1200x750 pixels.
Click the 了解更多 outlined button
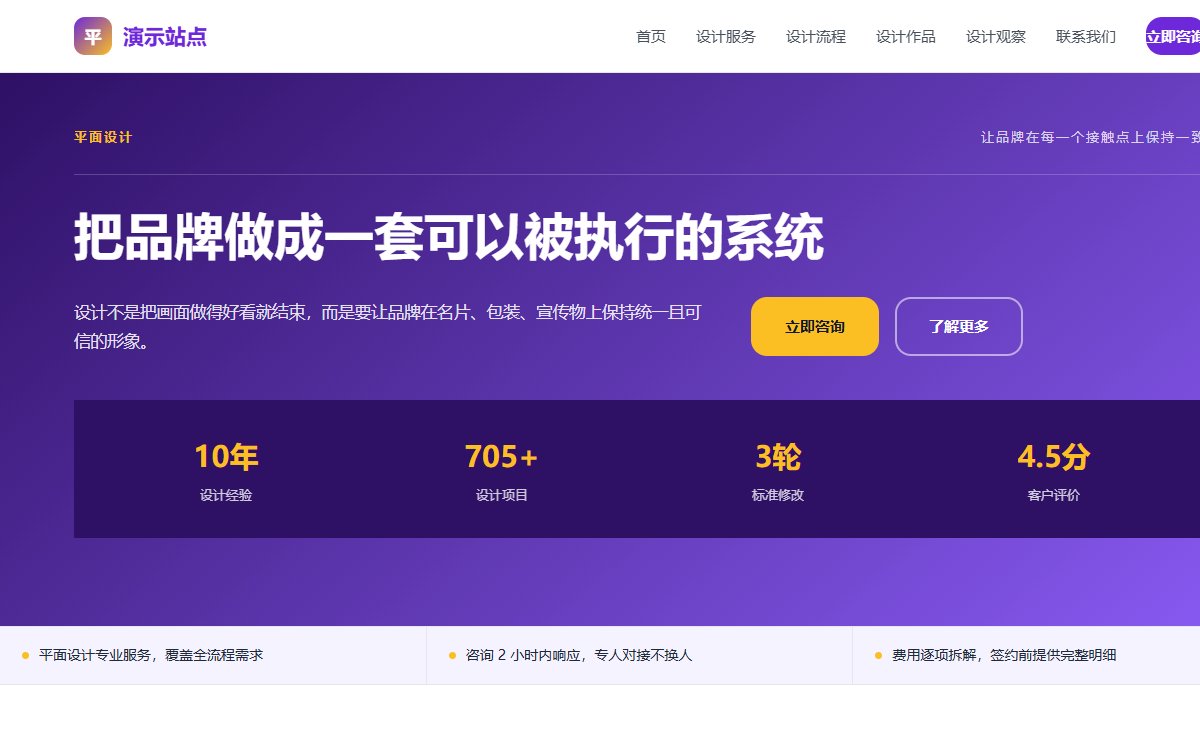(x=959, y=326)
